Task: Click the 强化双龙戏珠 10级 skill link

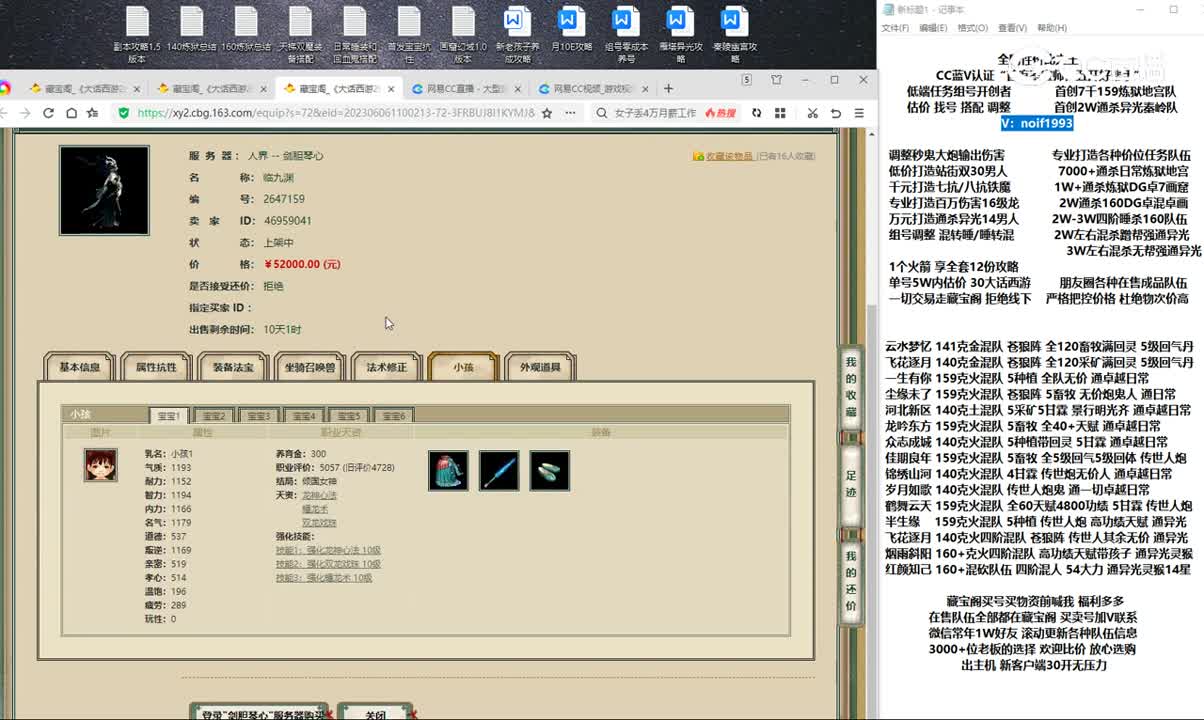Action: point(328,564)
